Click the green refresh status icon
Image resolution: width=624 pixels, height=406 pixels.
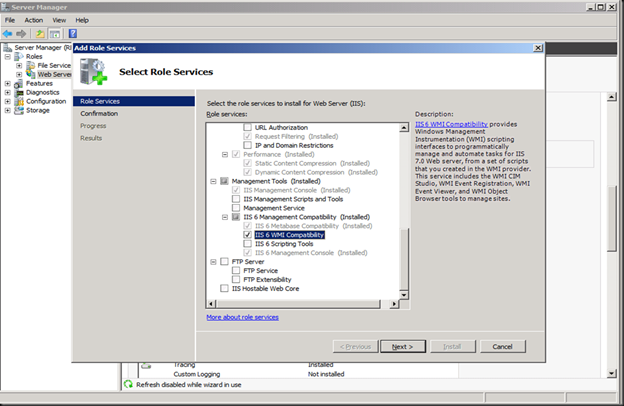click(x=128, y=385)
